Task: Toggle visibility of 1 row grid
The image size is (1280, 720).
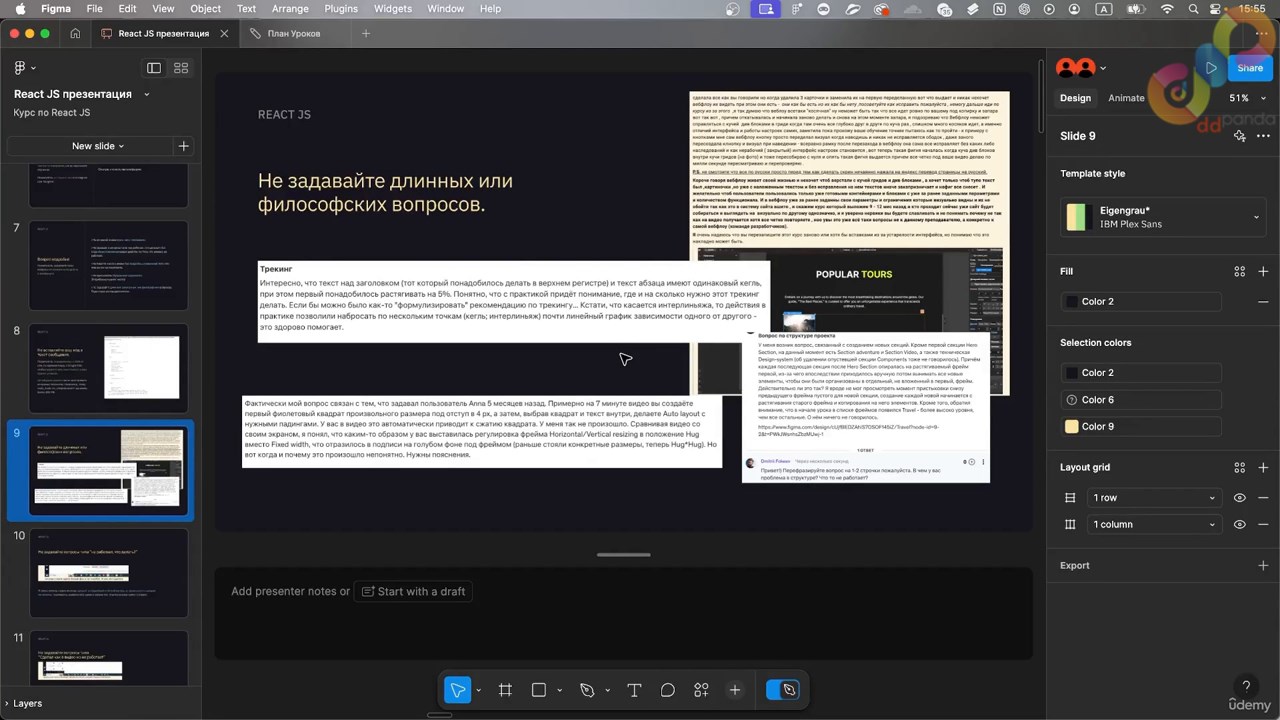Action: click(x=1240, y=498)
